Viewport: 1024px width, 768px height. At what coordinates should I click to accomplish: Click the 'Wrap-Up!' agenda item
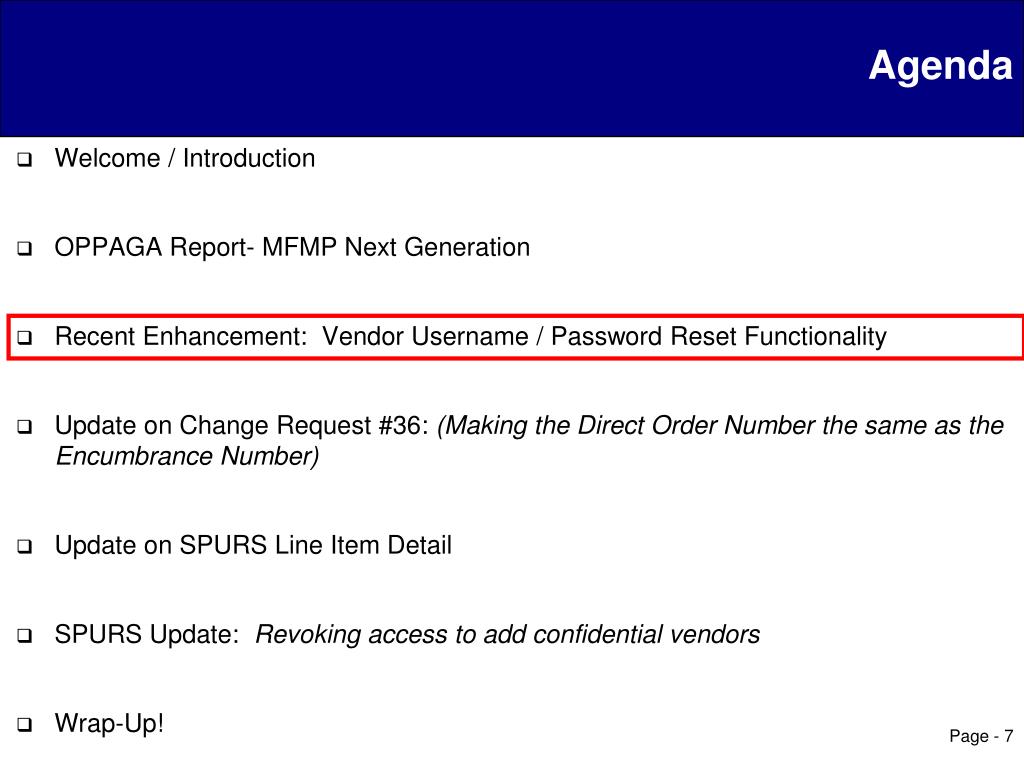[109, 724]
